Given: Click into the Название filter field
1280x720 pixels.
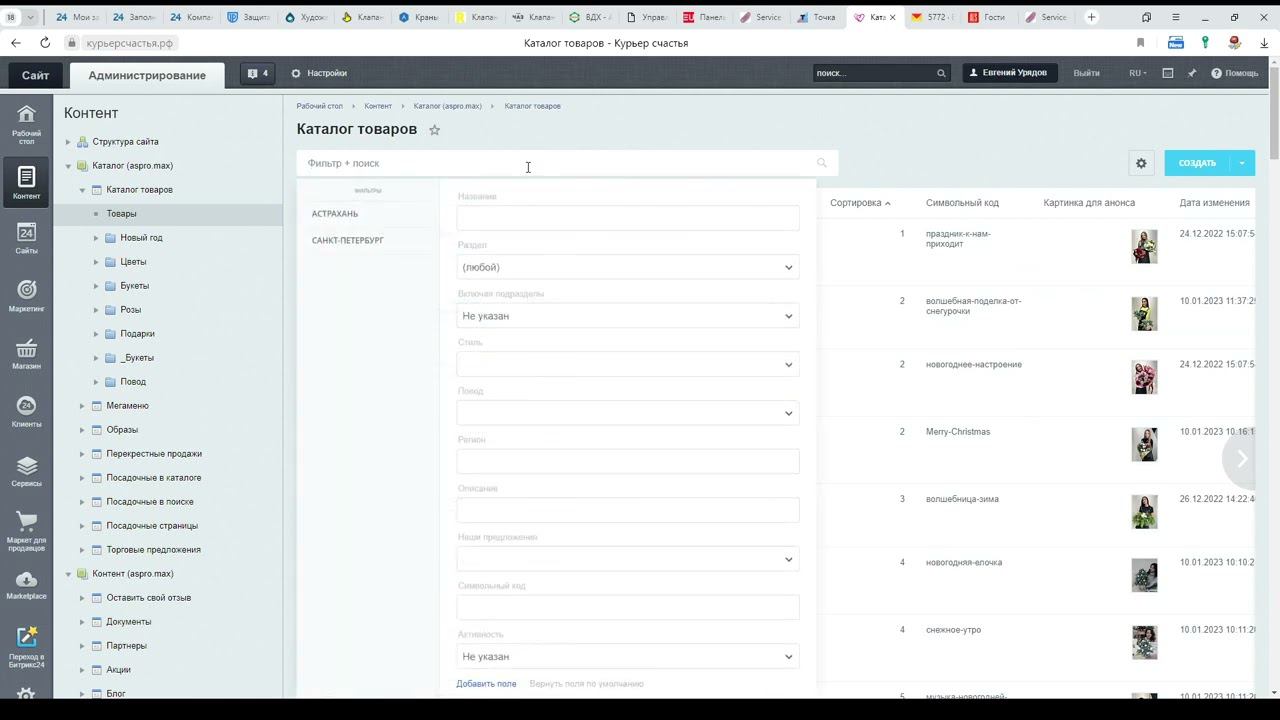Looking at the screenshot, I should (x=628, y=218).
